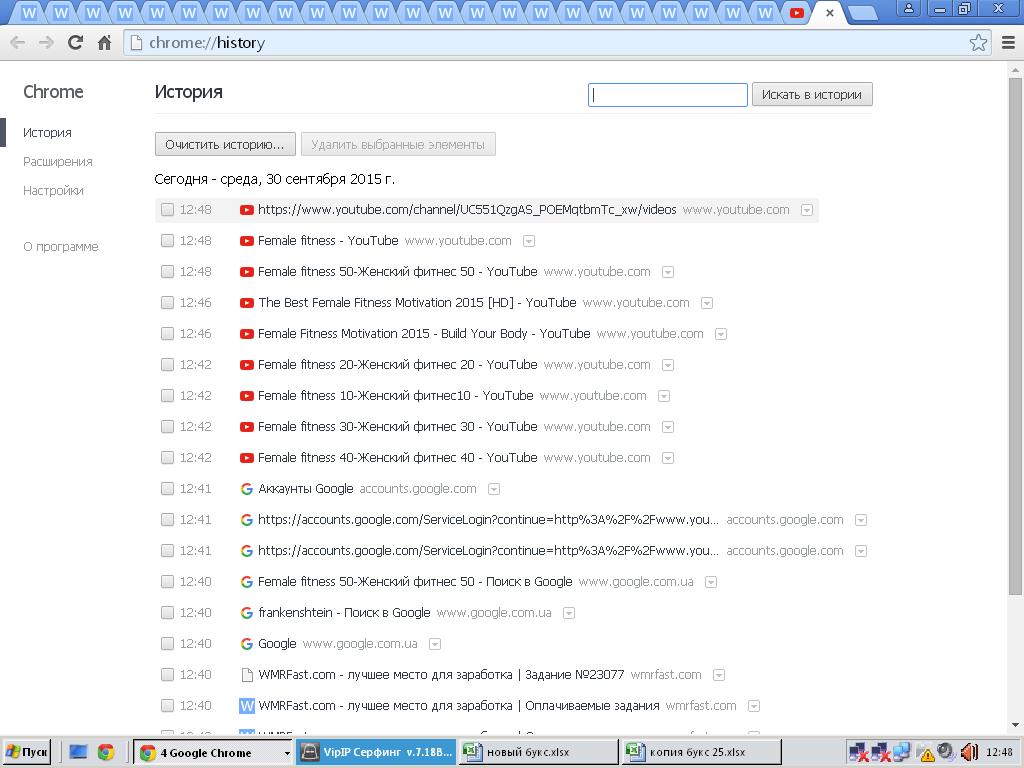1024x768 pixels.
Task: Click the Google favicon of frankenshtein search entry
Action: 246,613
